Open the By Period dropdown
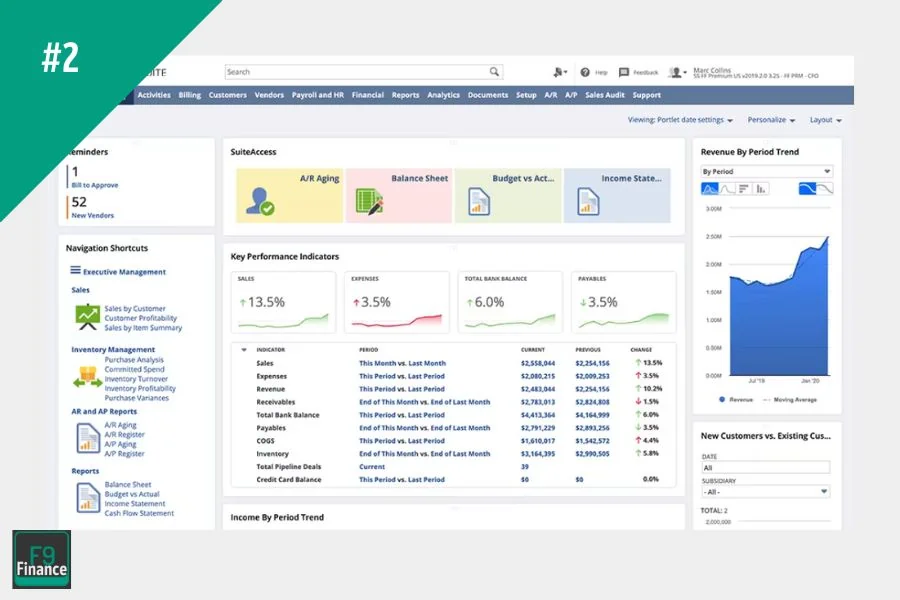 click(765, 169)
